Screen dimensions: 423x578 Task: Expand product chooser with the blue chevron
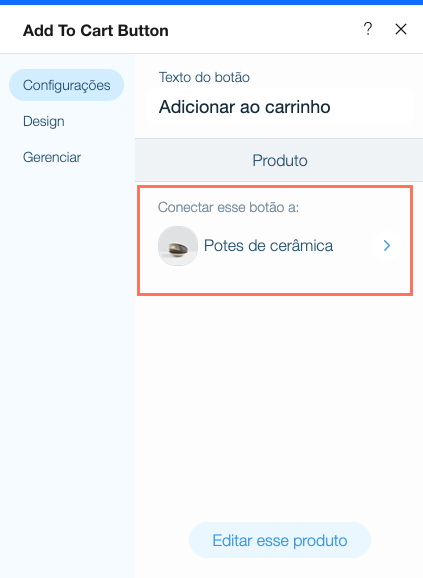(387, 246)
